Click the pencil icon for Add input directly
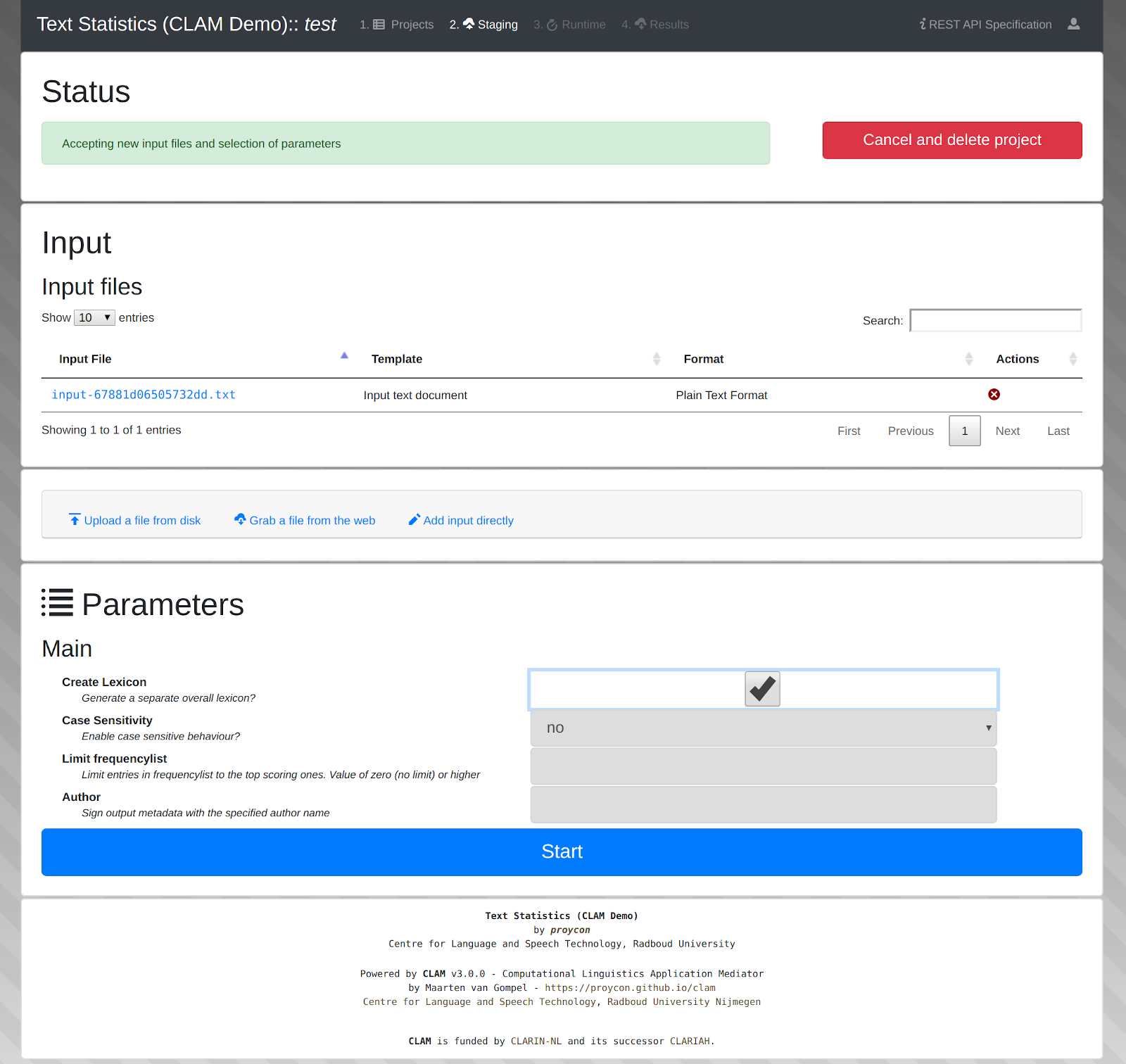The height and width of the screenshot is (1064, 1126). (x=415, y=519)
